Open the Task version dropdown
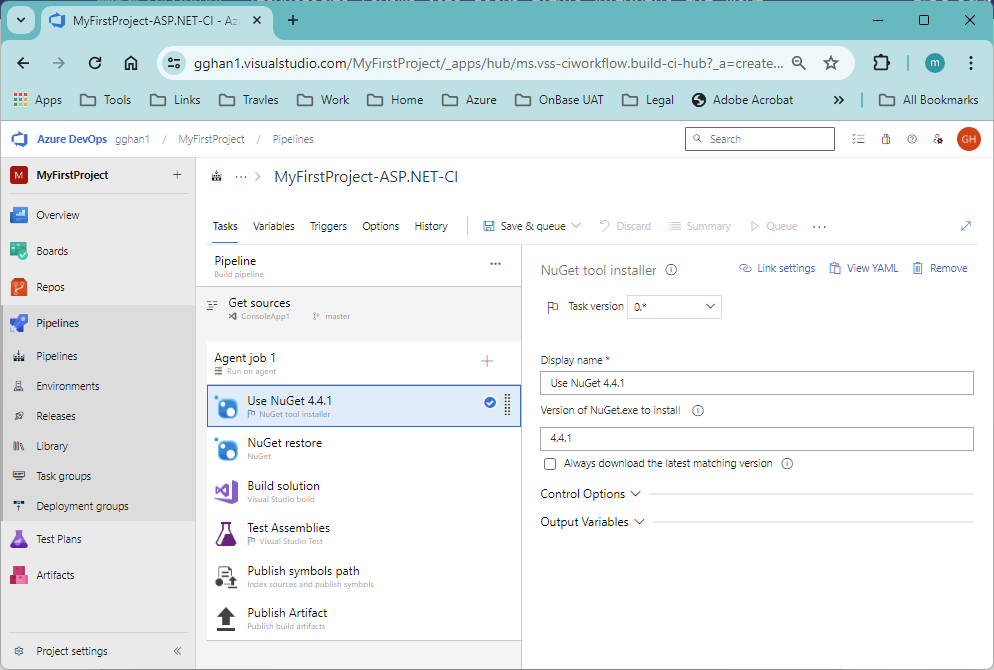994x670 pixels. tap(674, 306)
